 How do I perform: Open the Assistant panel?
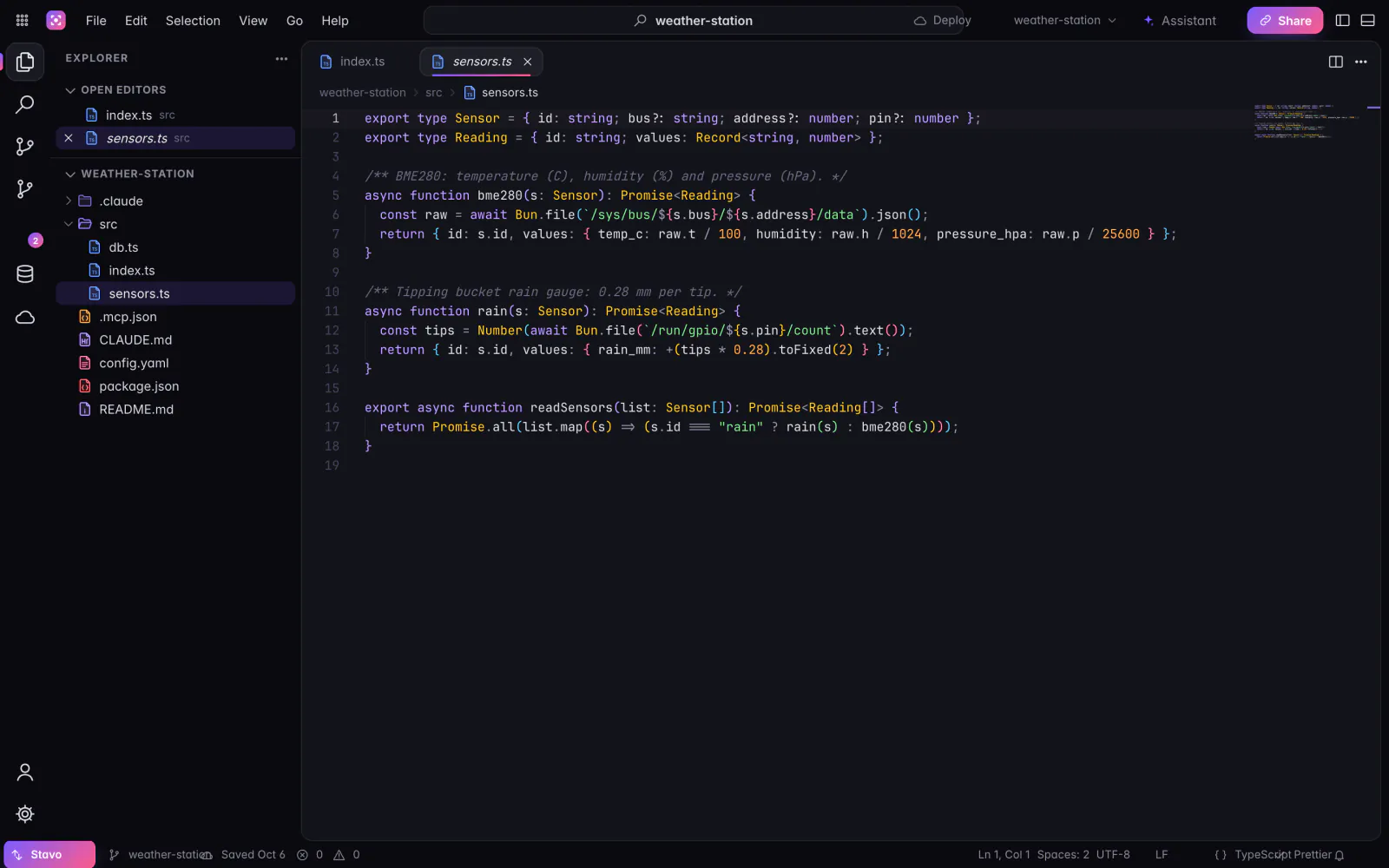(x=1180, y=20)
